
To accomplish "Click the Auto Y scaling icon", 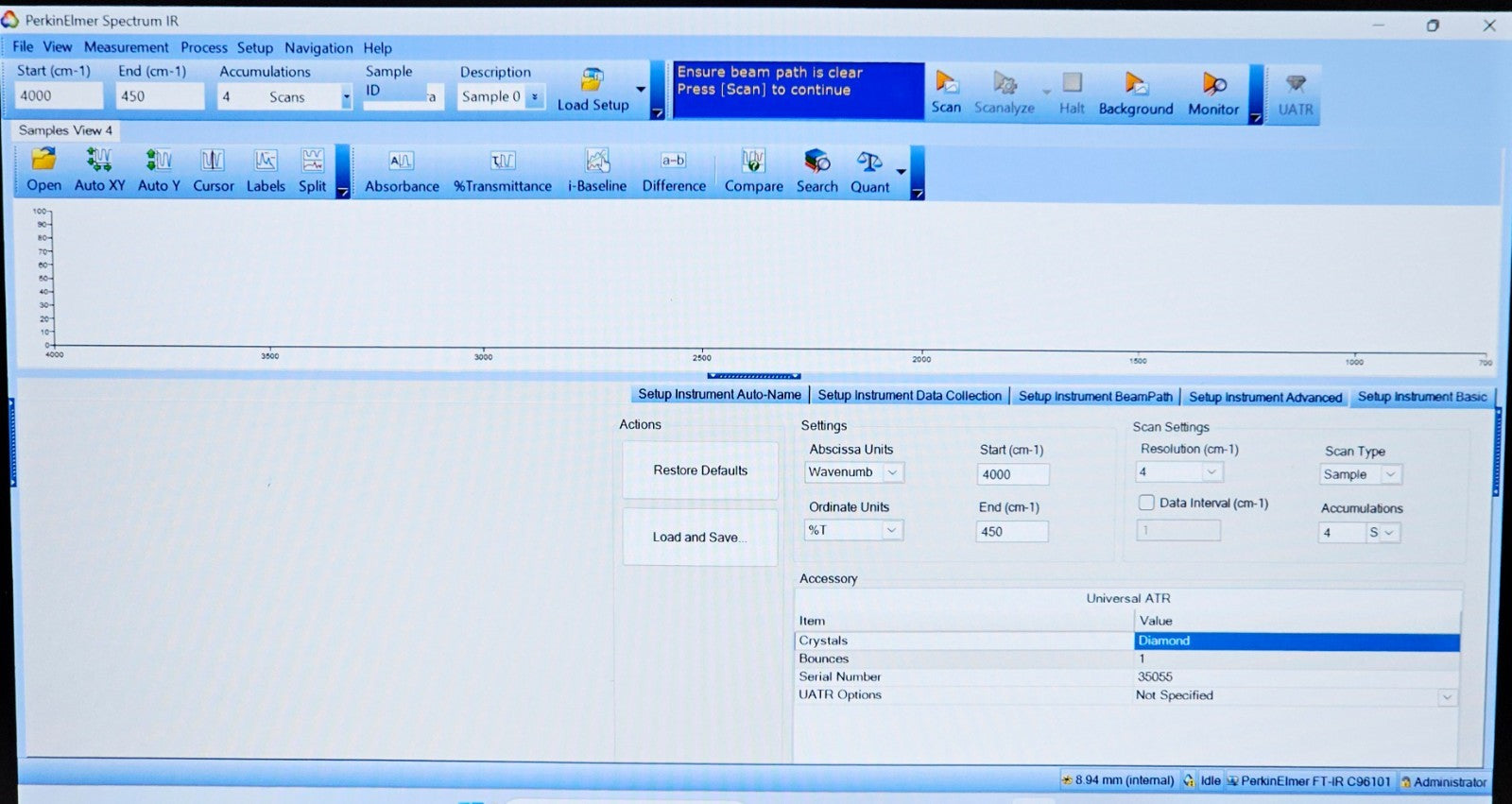I will [x=159, y=159].
